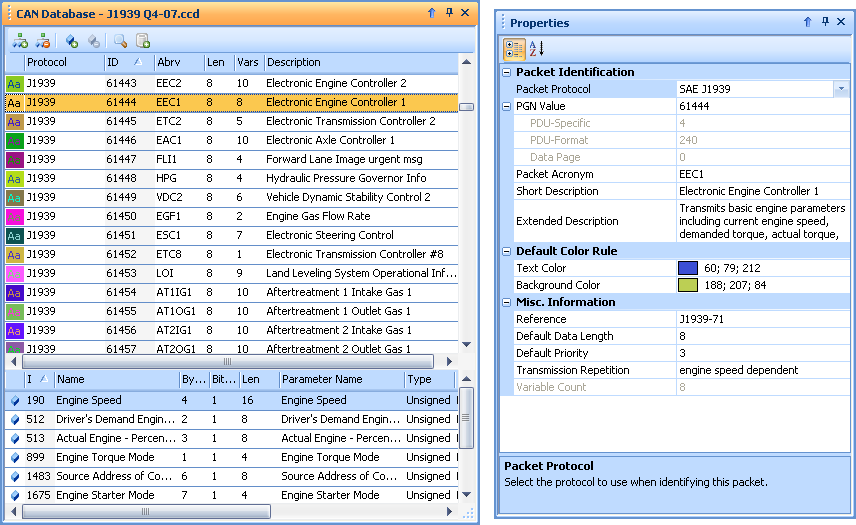Edit the Short Description value field
Image resolution: width=856 pixels, height=525 pixels.
(763, 191)
